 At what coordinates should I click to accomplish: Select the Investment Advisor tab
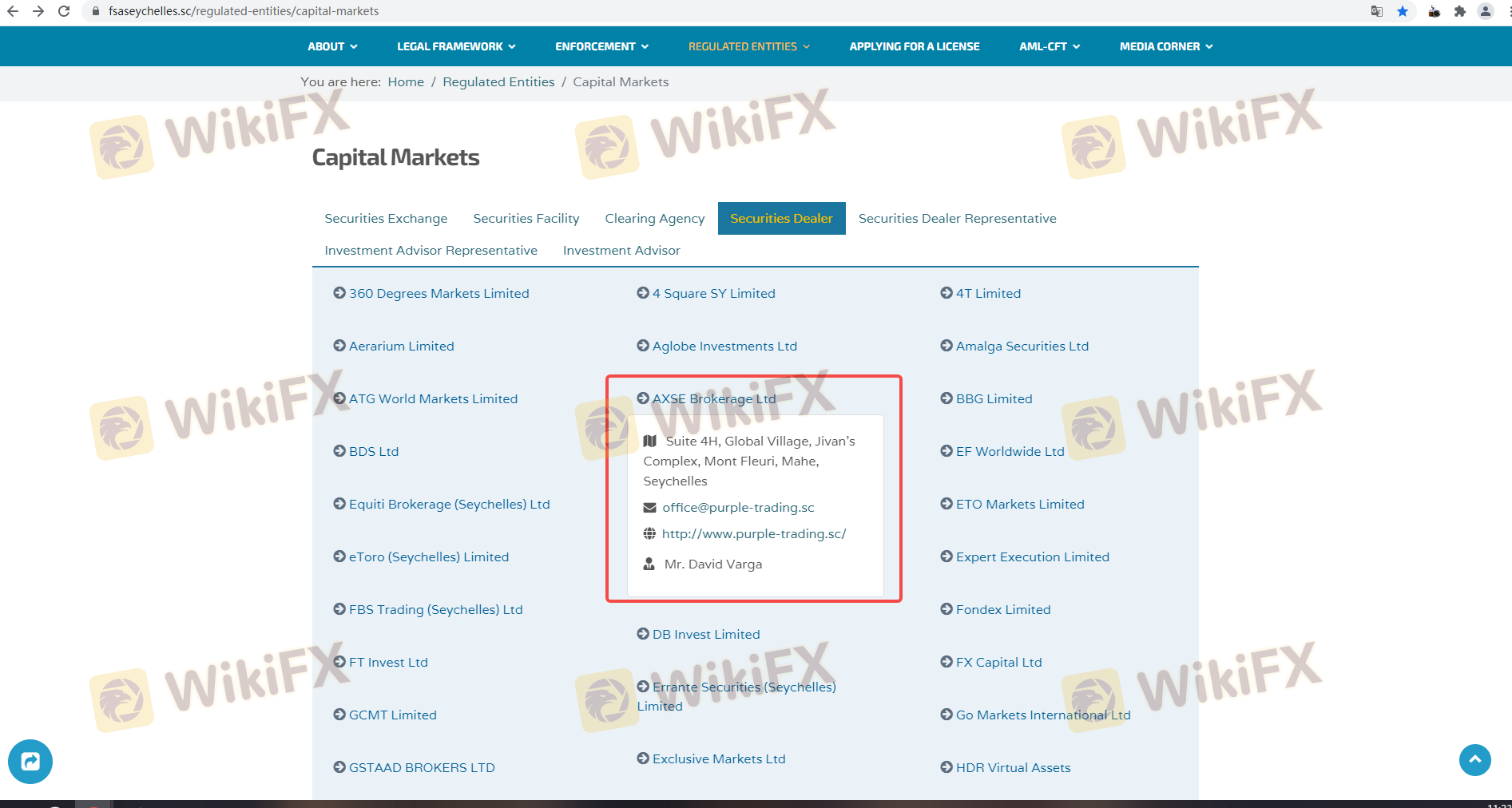click(621, 250)
